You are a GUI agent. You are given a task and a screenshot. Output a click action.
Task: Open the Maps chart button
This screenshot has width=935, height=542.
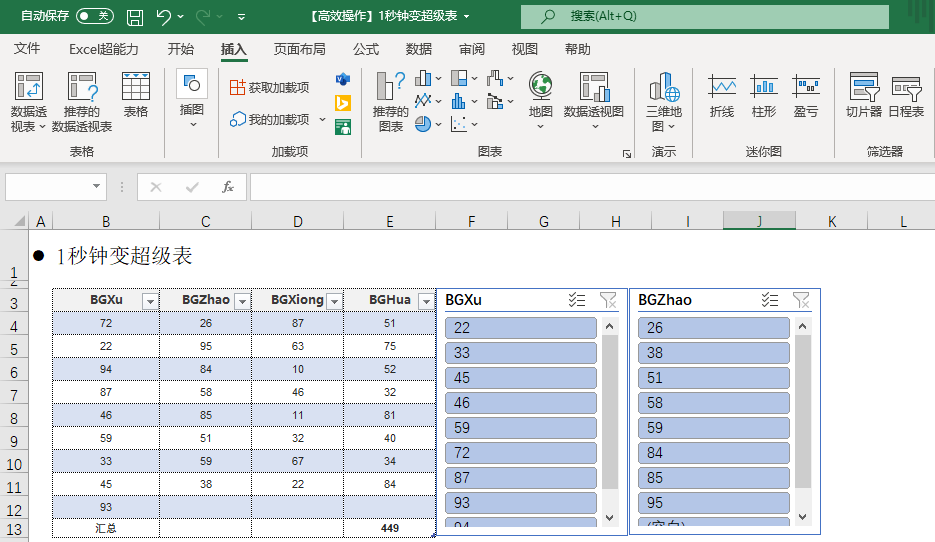point(540,100)
